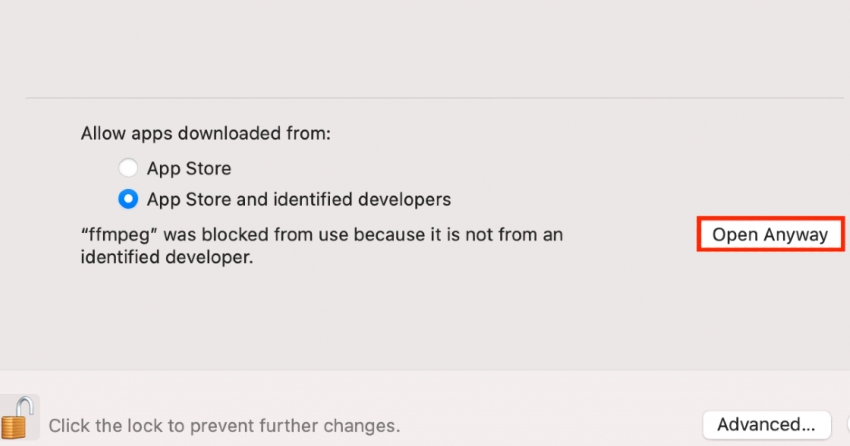
Task: Click the word "ffmpeg" in the warning
Action: [x=119, y=235]
